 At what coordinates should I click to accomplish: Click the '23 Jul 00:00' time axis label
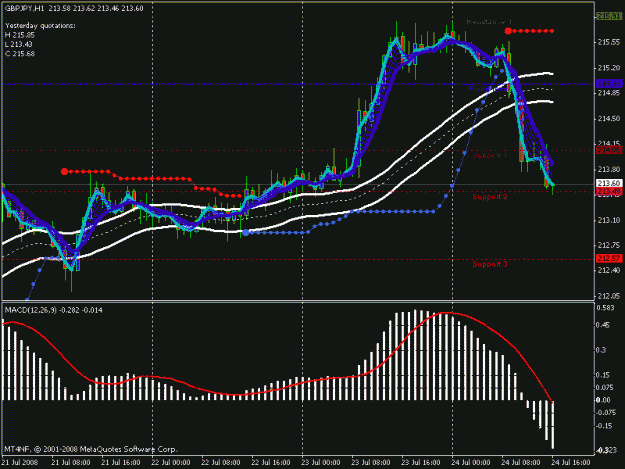(321, 462)
